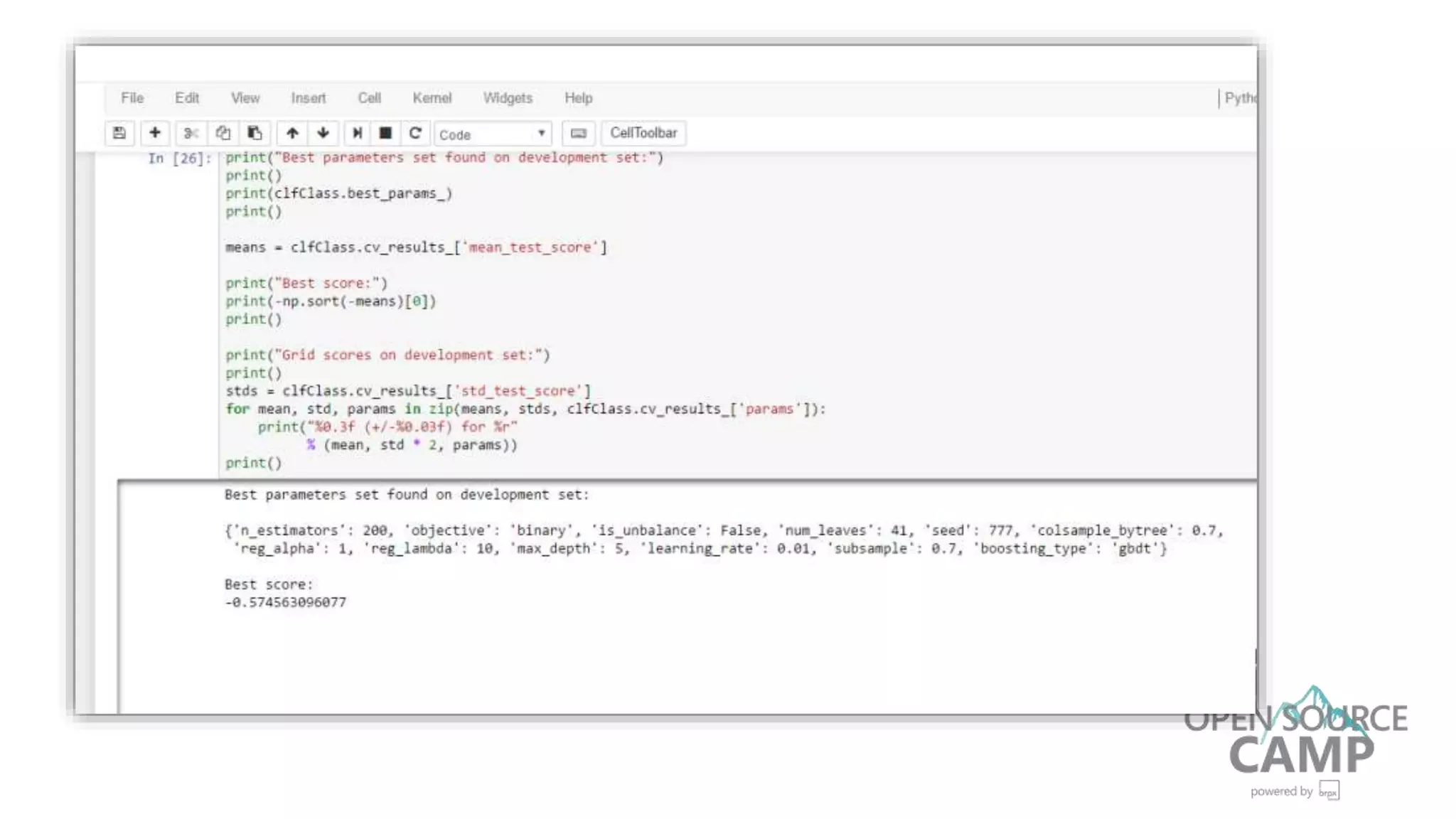This screenshot has height=819, width=1456.
Task: Open the File menu
Action: [132, 98]
